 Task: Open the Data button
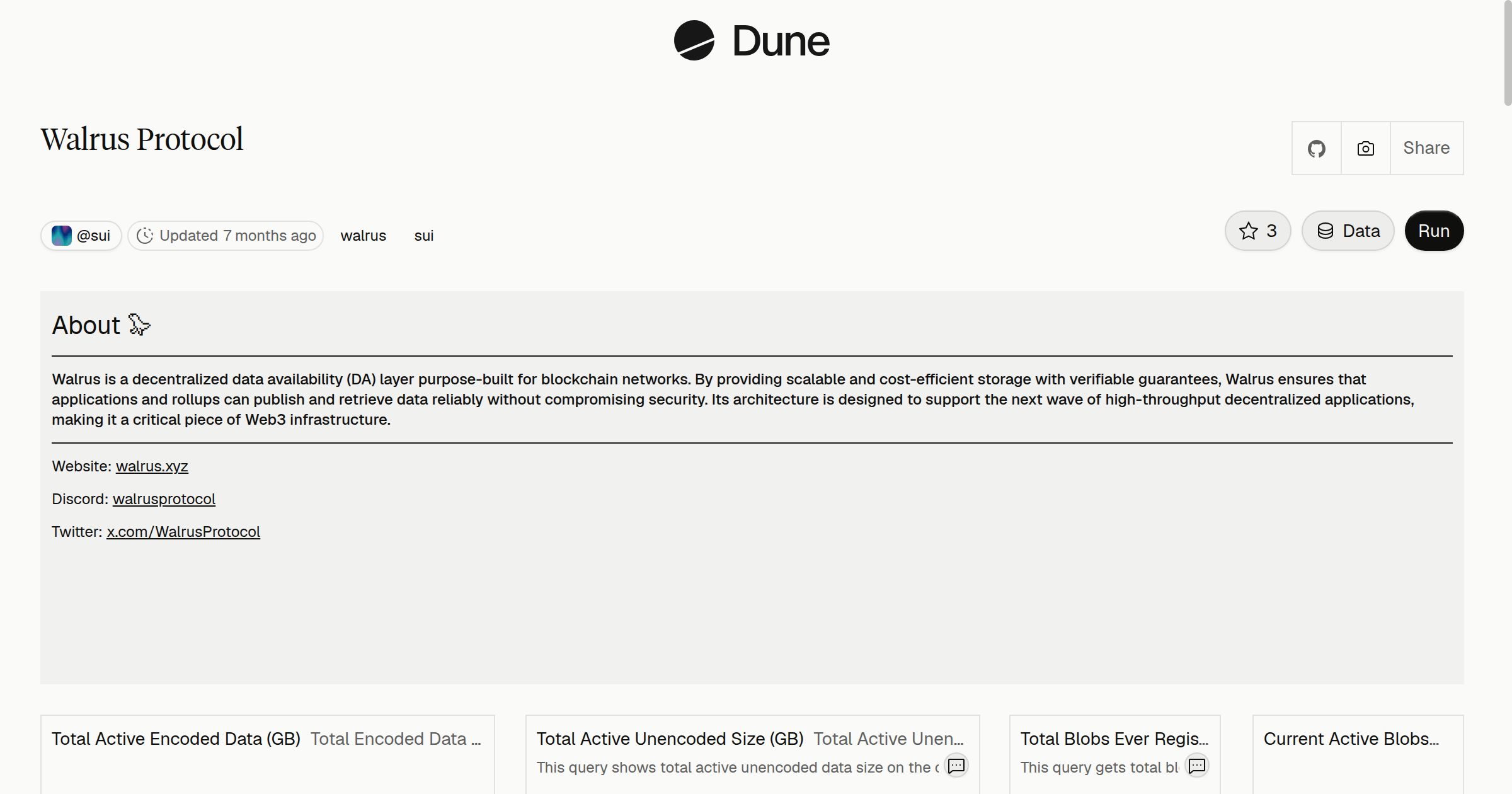click(x=1348, y=231)
